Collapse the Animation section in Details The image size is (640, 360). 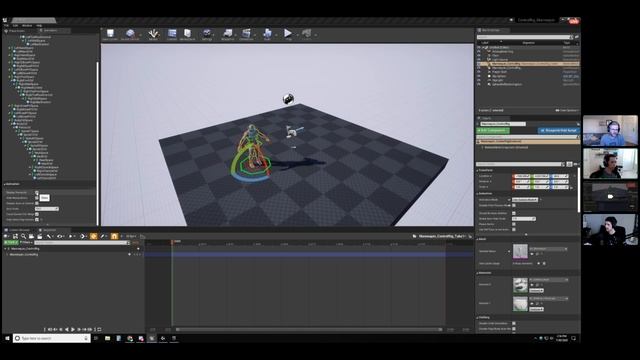point(478,193)
